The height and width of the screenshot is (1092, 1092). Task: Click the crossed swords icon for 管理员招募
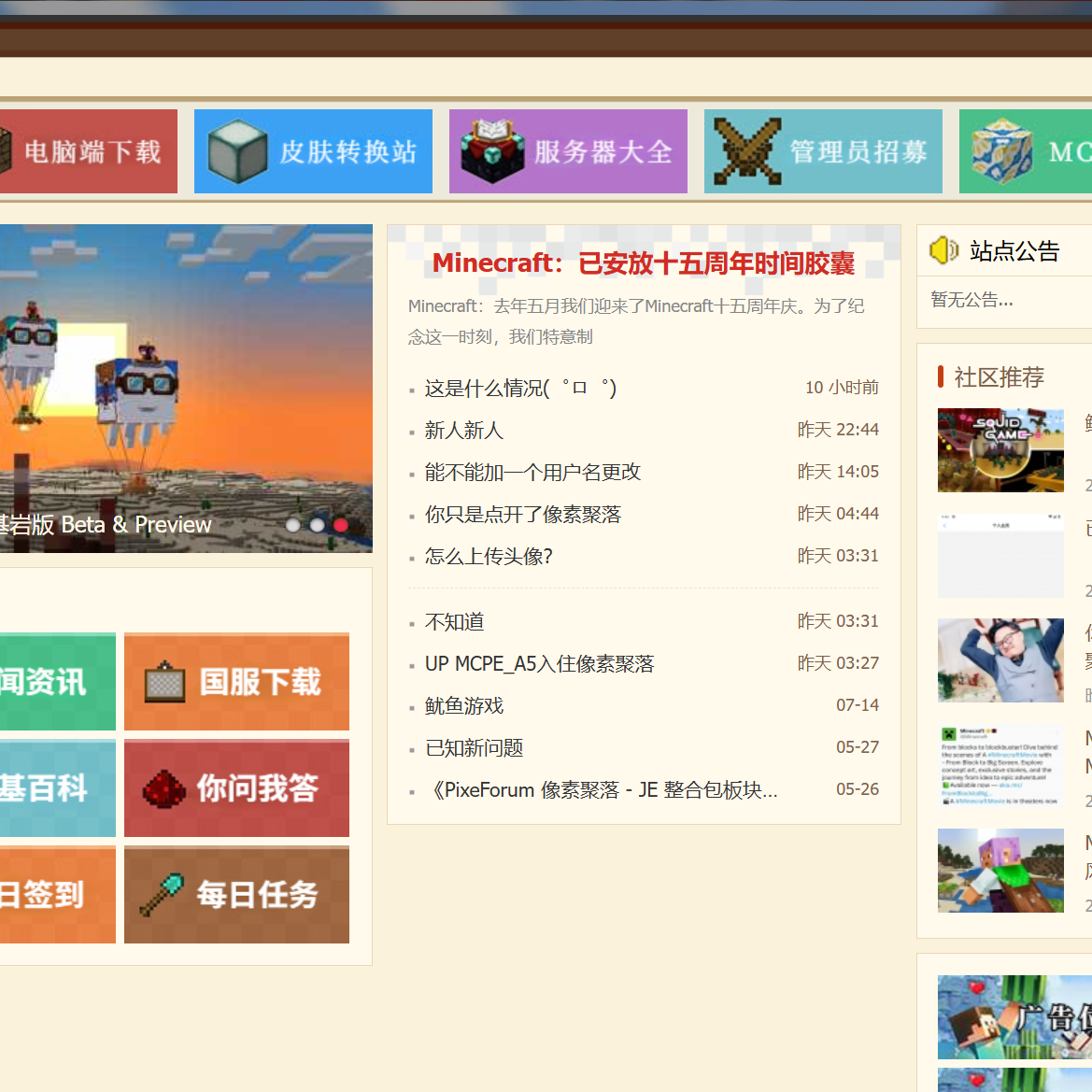[746, 151]
